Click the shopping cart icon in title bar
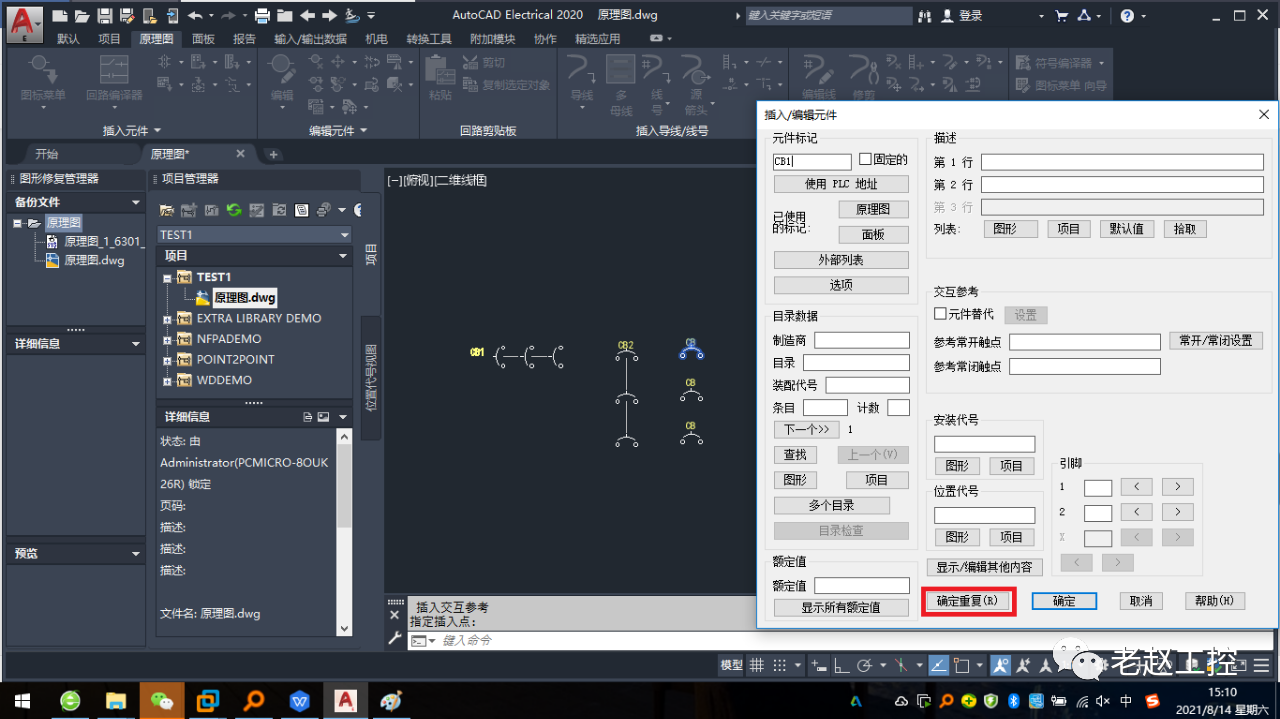 point(1062,16)
